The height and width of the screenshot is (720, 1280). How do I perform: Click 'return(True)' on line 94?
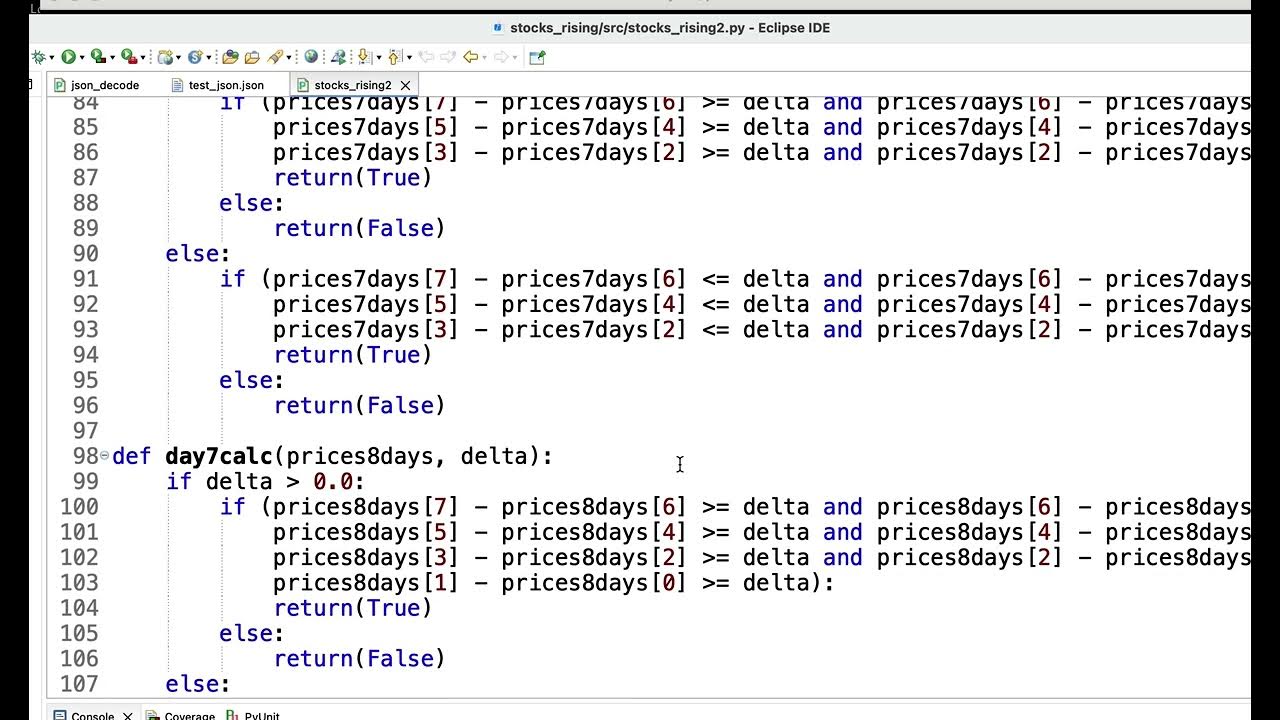(x=353, y=355)
